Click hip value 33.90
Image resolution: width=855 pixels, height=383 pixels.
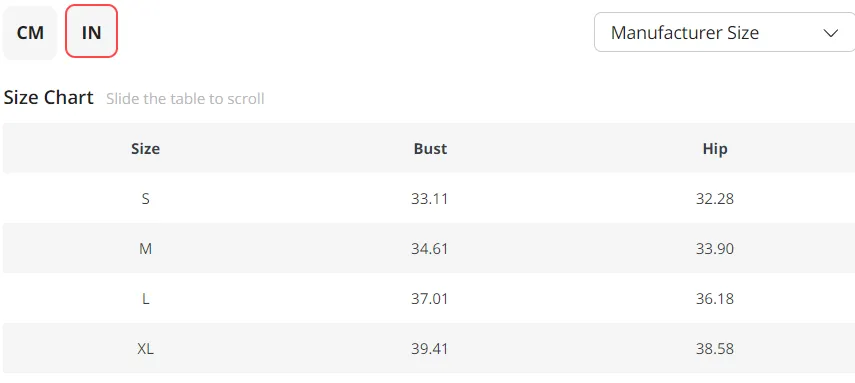(x=715, y=249)
